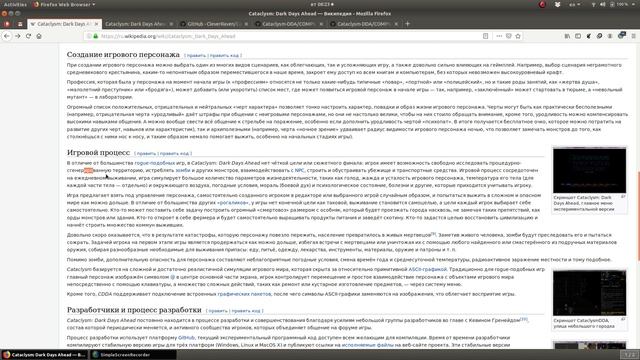Go forward one page in Firefox
Viewport: 640px width, 360px height.
click(18, 36)
